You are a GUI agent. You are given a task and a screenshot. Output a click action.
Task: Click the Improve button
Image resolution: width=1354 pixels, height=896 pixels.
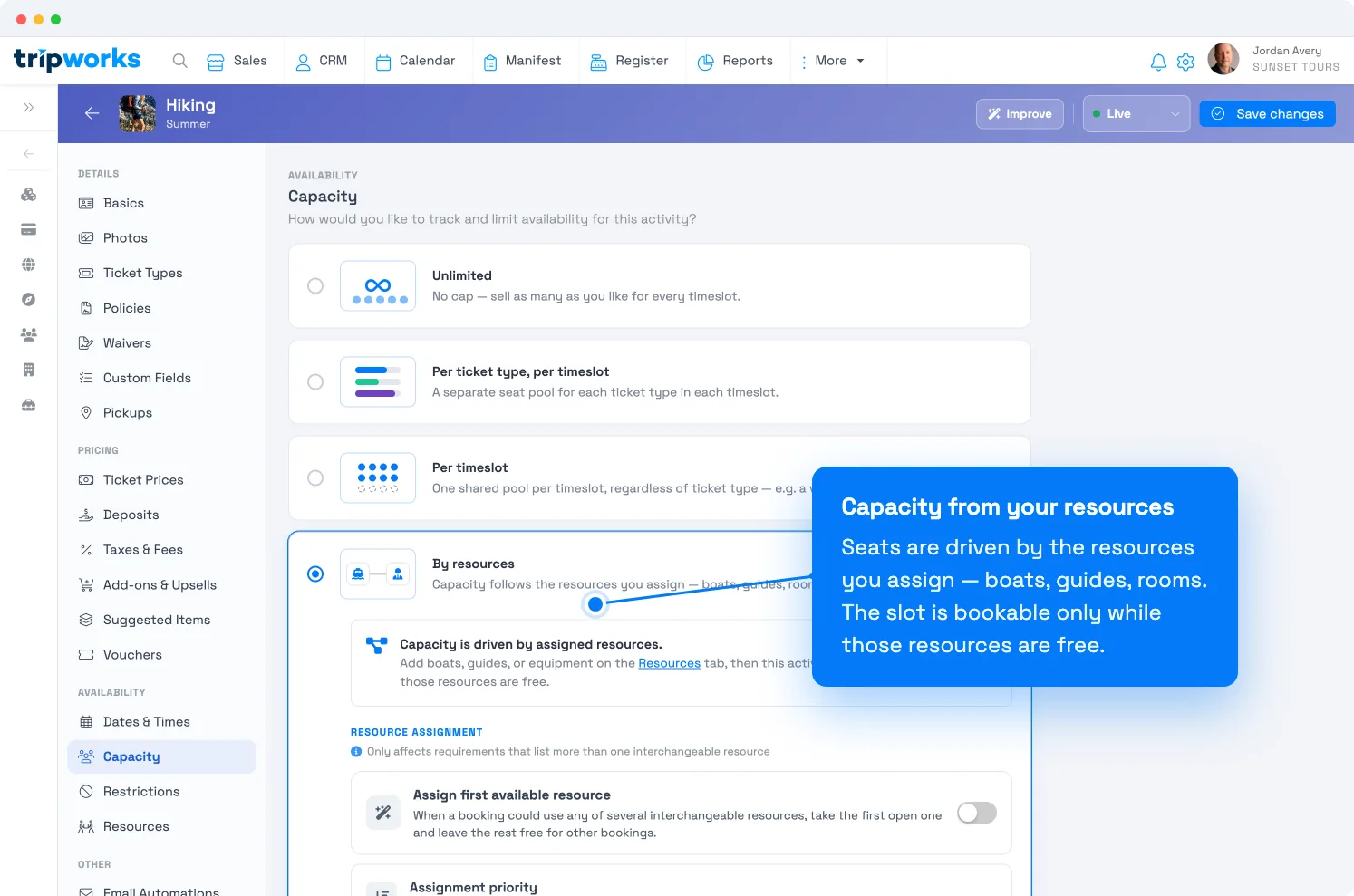pyautogui.click(x=1020, y=114)
